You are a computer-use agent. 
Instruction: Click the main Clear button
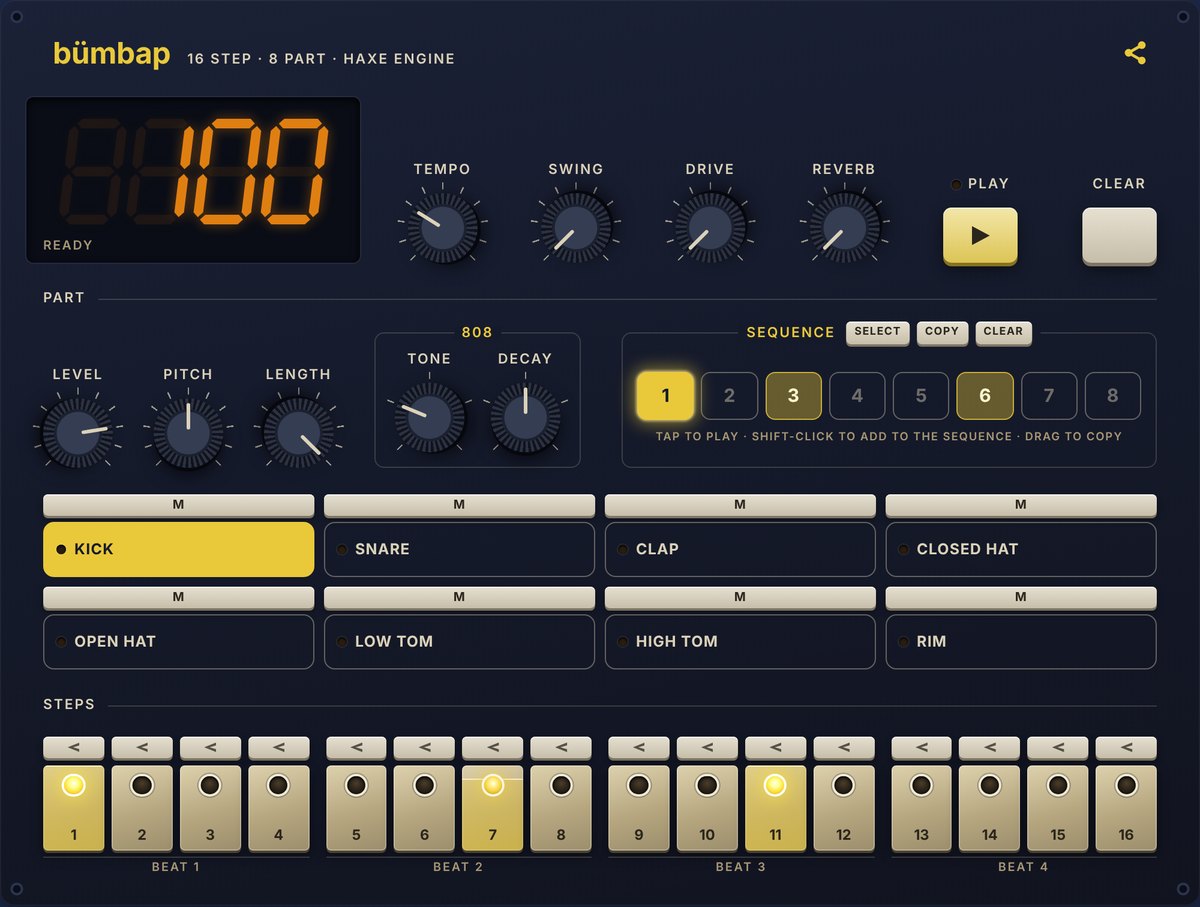(1119, 236)
